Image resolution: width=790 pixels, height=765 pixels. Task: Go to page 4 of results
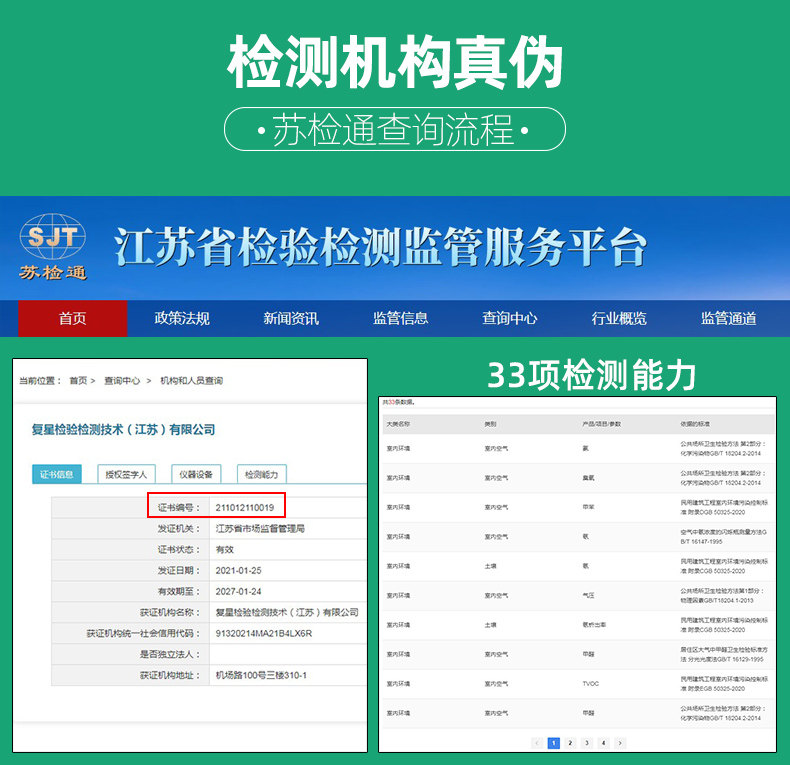pyautogui.click(x=604, y=743)
